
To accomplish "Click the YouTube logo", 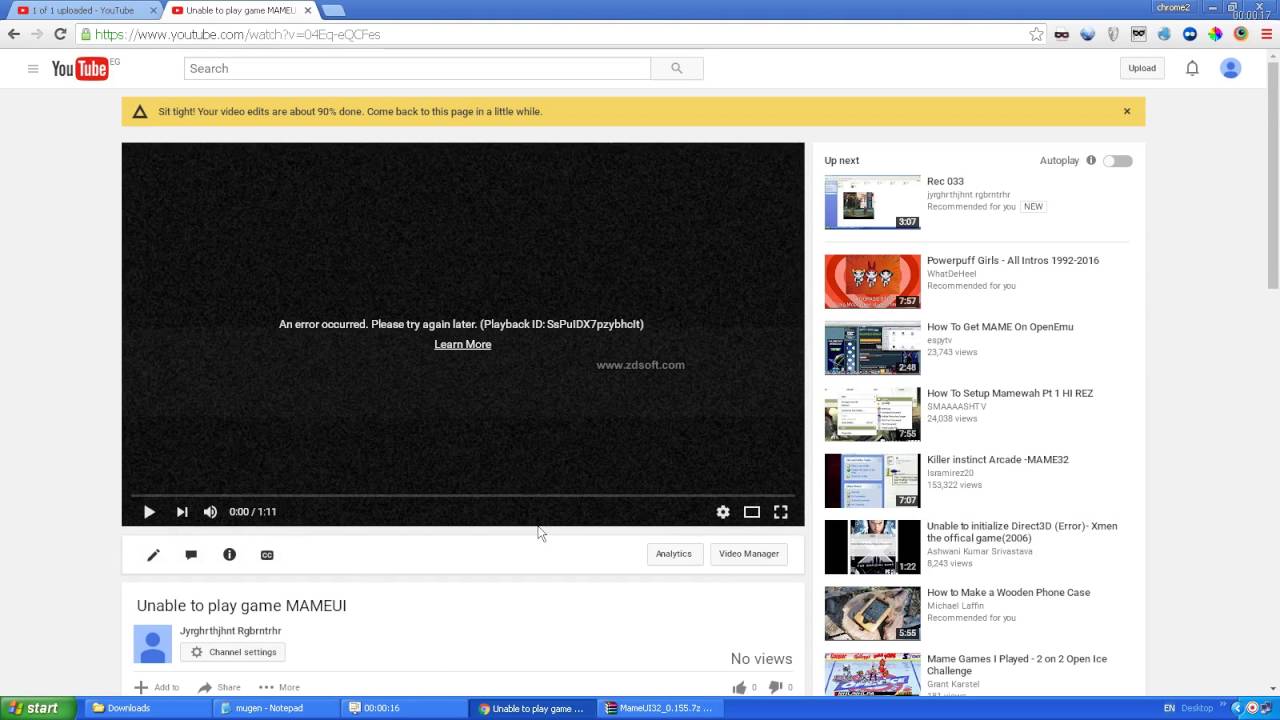I will tap(80, 68).
